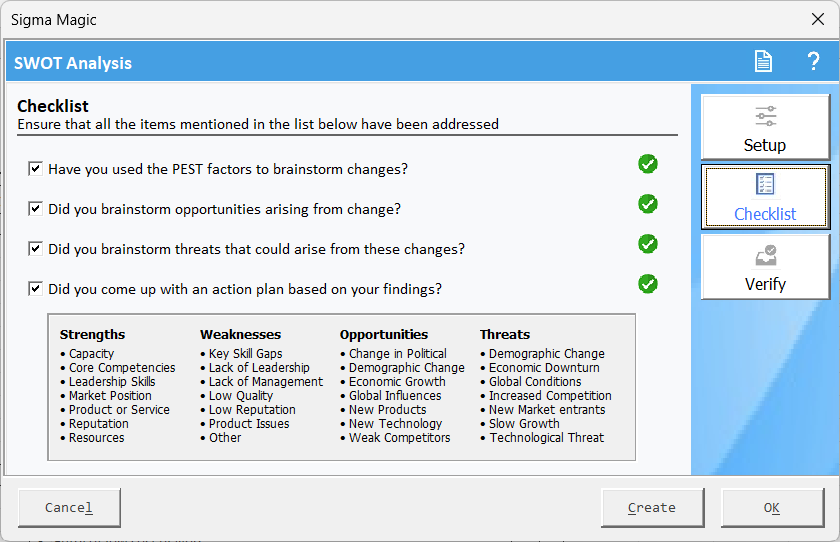Click the Cancel button
This screenshot has width=840, height=542.
click(x=69, y=507)
